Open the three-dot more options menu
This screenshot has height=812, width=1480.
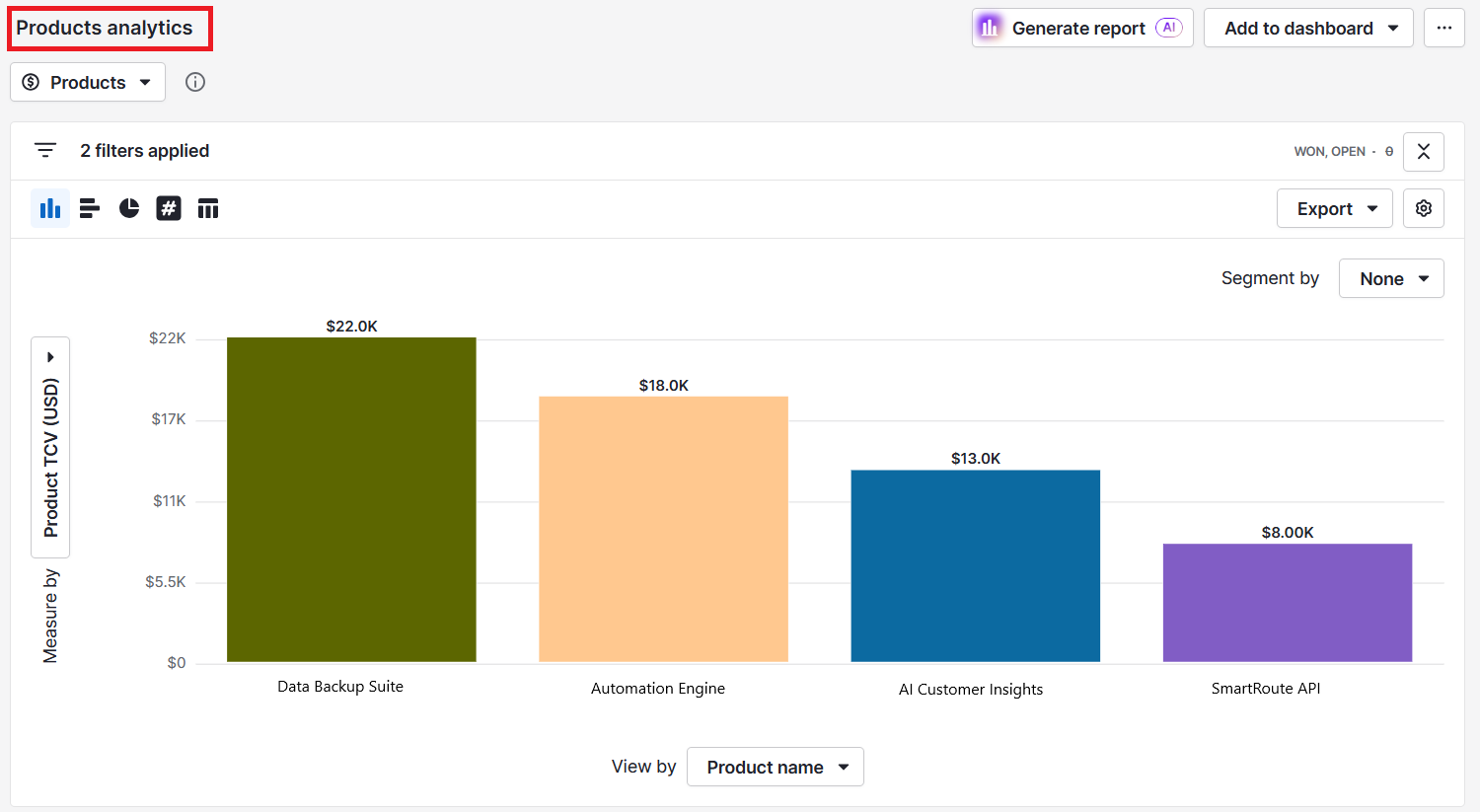tap(1443, 28)
